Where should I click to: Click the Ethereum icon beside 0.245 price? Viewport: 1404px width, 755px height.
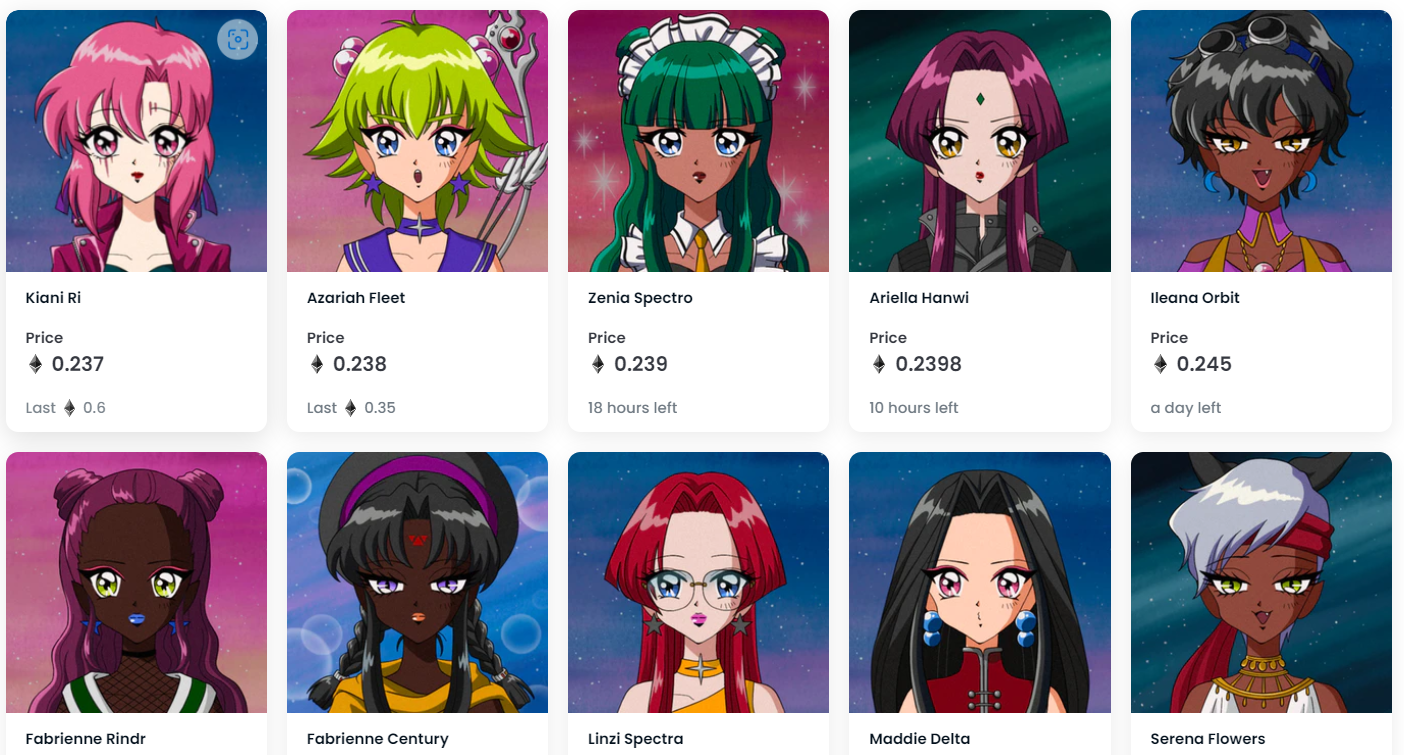[1160, 365]
